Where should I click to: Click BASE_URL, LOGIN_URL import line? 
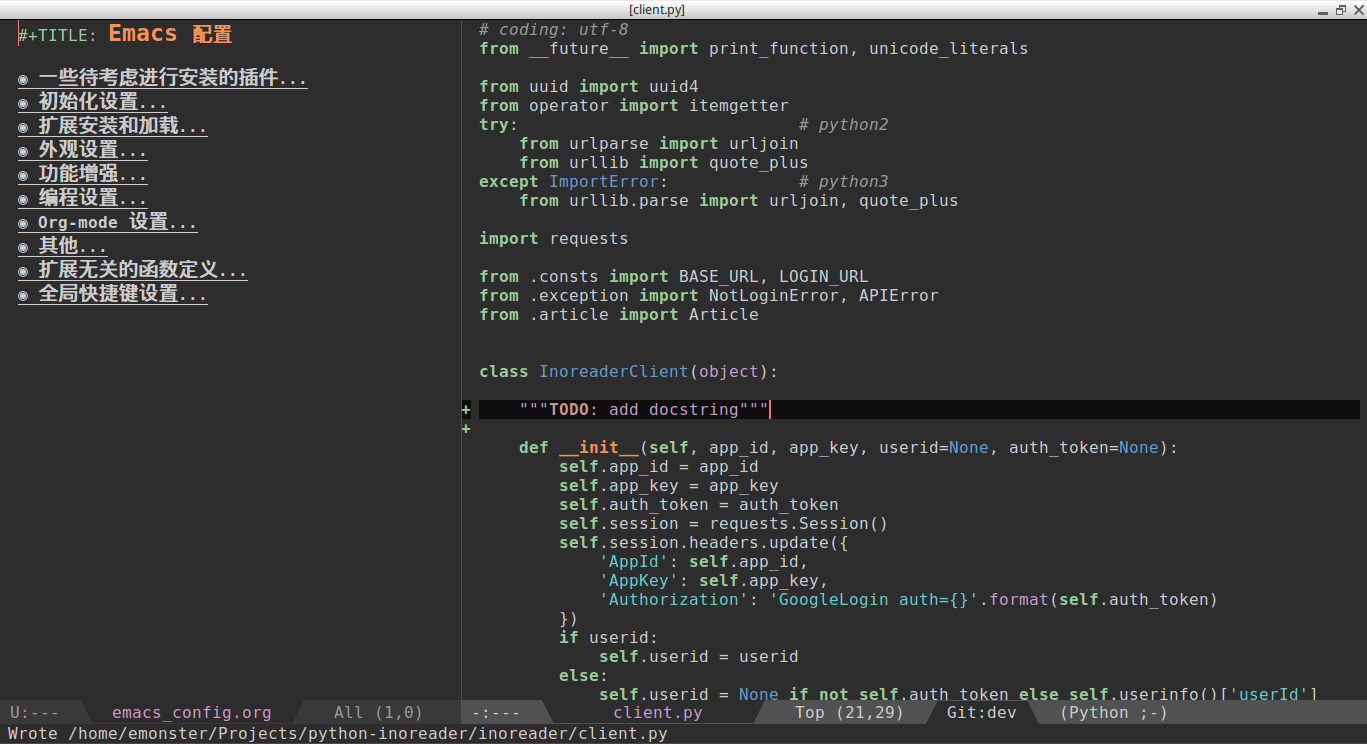(673, 276)
